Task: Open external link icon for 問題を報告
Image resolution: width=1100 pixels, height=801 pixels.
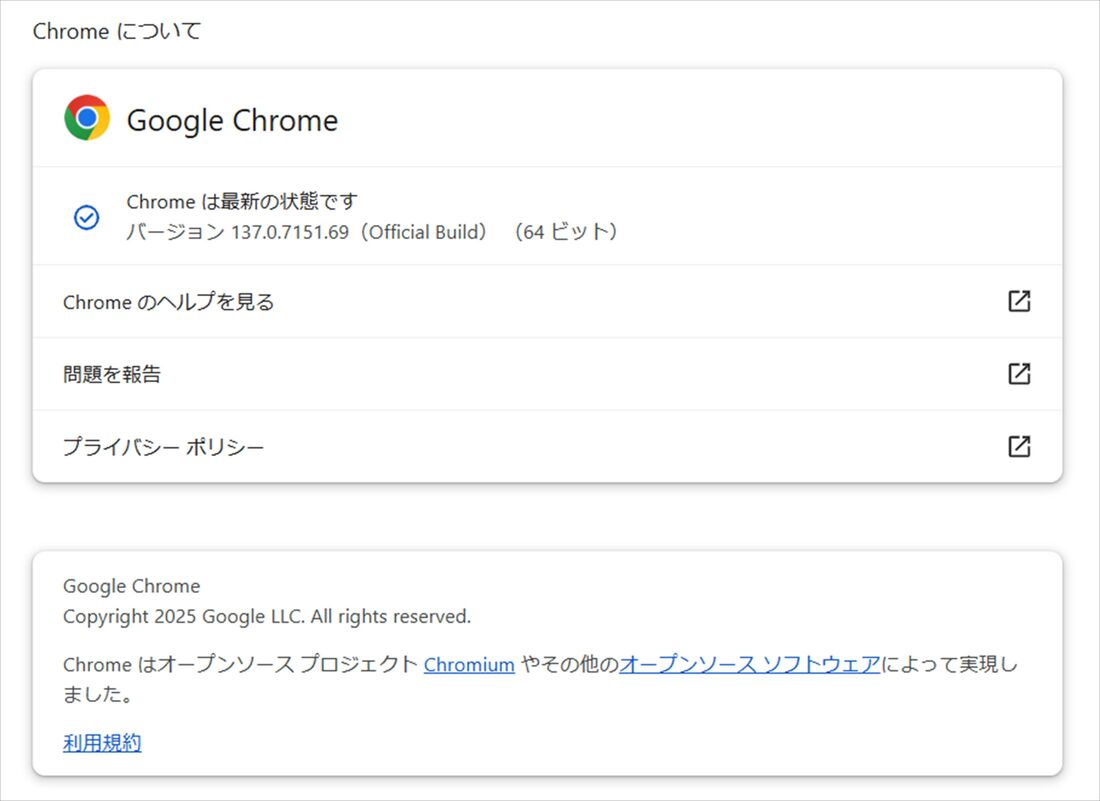Action: click(1019, 374)
